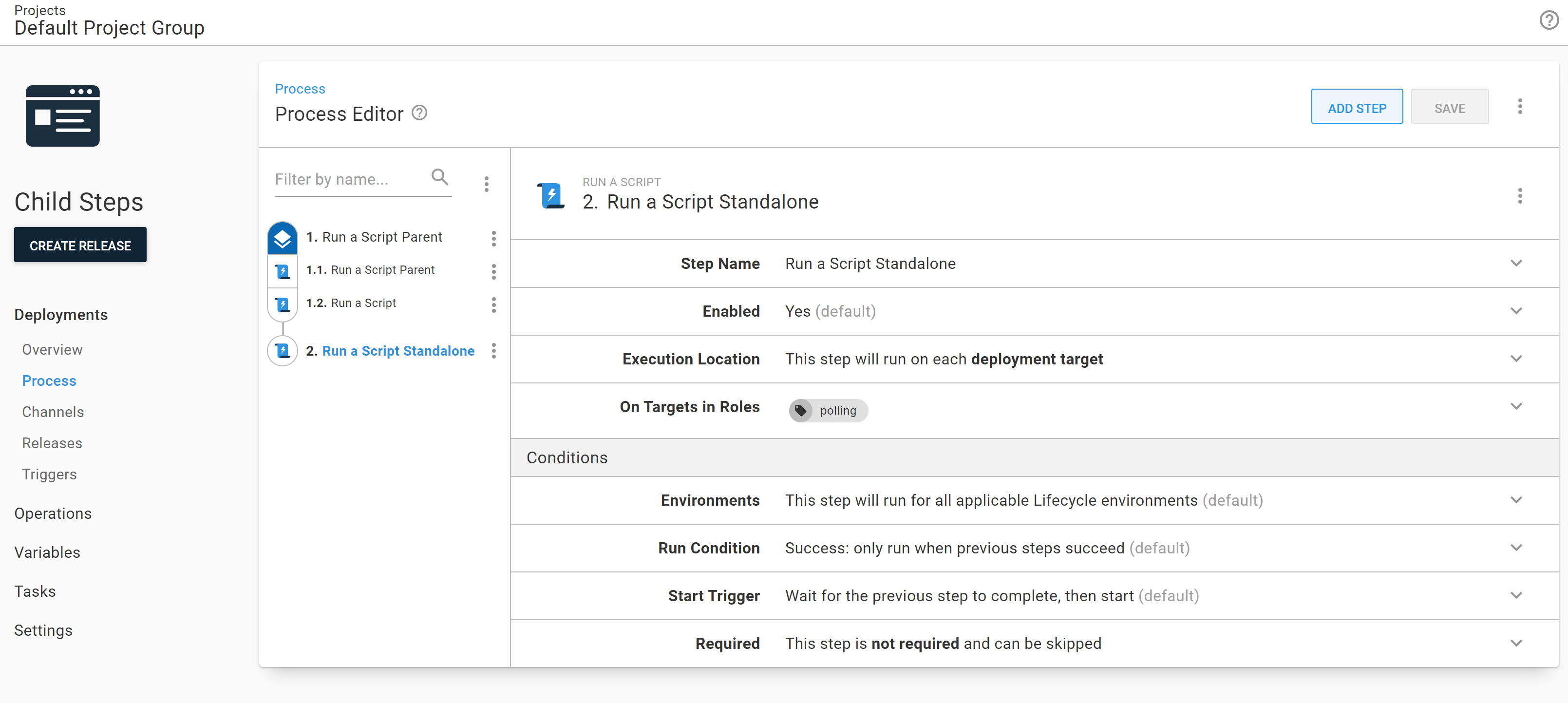Viewport: 1568px width, 703px height.
Task: Expand the Run Condition section
Action: coord(1516,548)
